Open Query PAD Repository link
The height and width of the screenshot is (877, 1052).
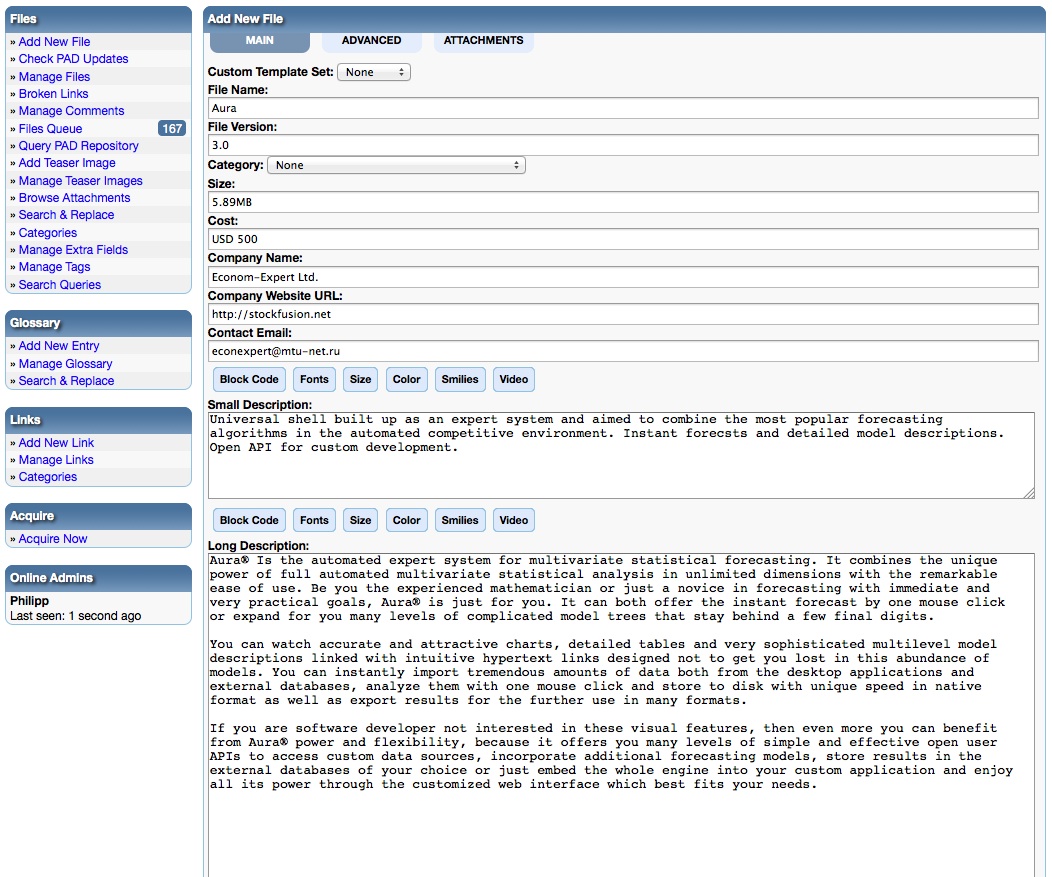pos(78,146)
